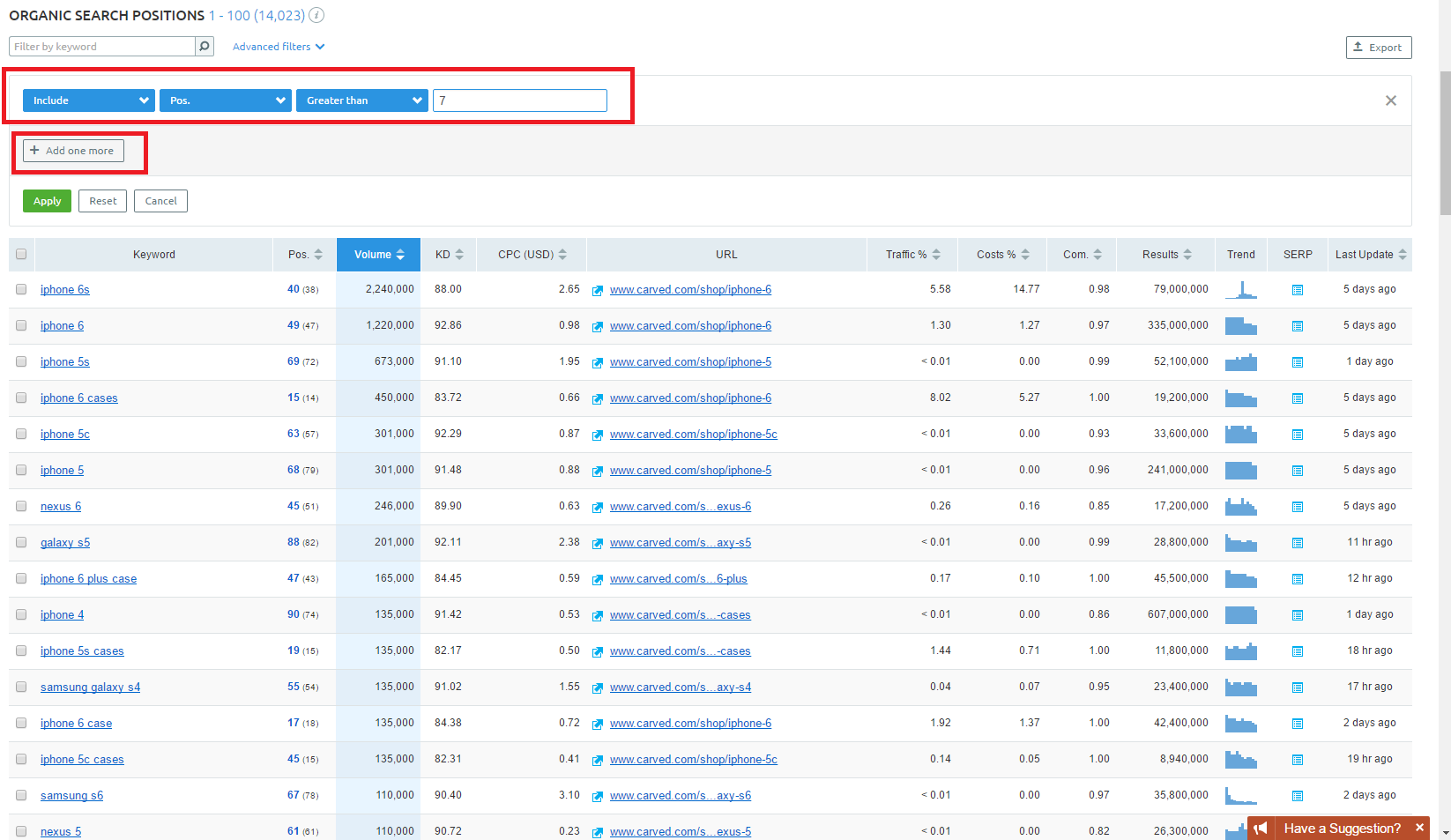Viewport: 1451px width, 840px height.
Task: Sort table by Traffic % column arrows
Action: [936, 255]
